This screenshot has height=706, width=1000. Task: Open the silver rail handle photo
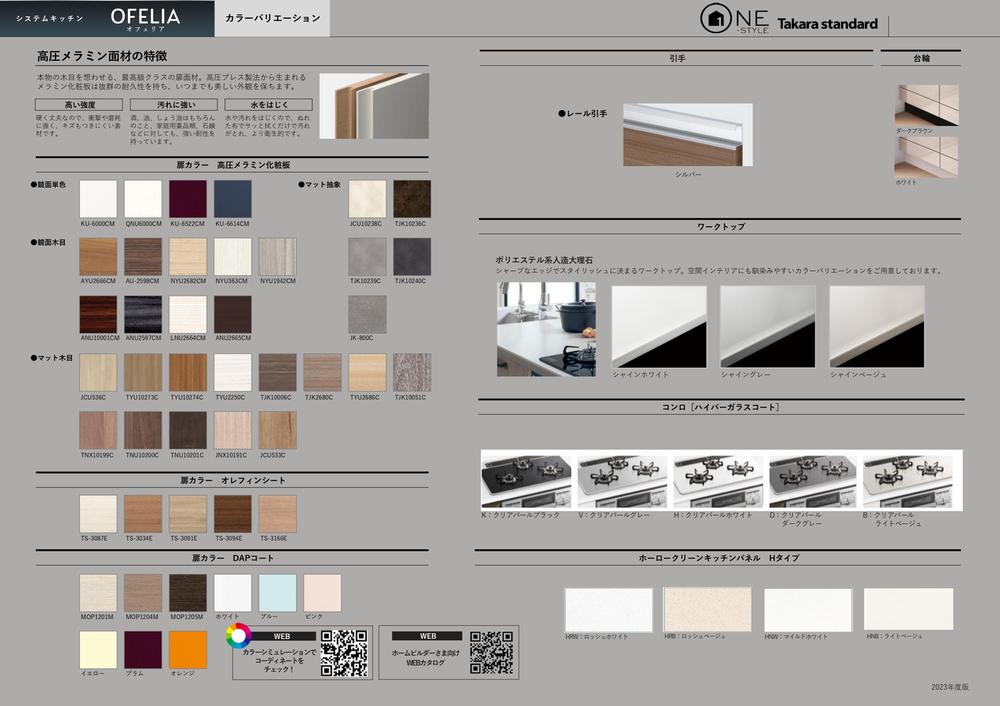click(x=688, y=135)
